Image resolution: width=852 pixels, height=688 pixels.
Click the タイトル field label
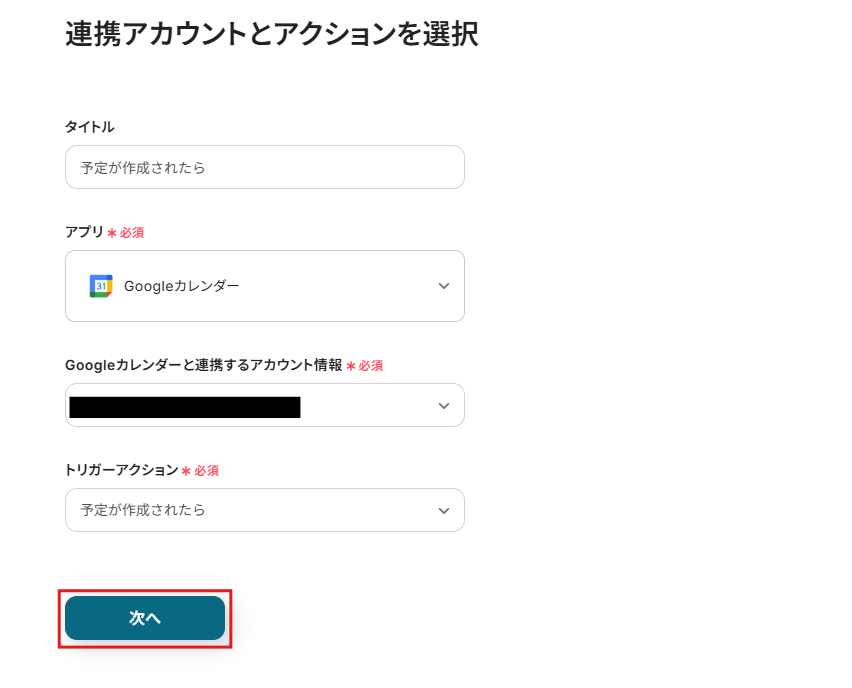(90, 127)
